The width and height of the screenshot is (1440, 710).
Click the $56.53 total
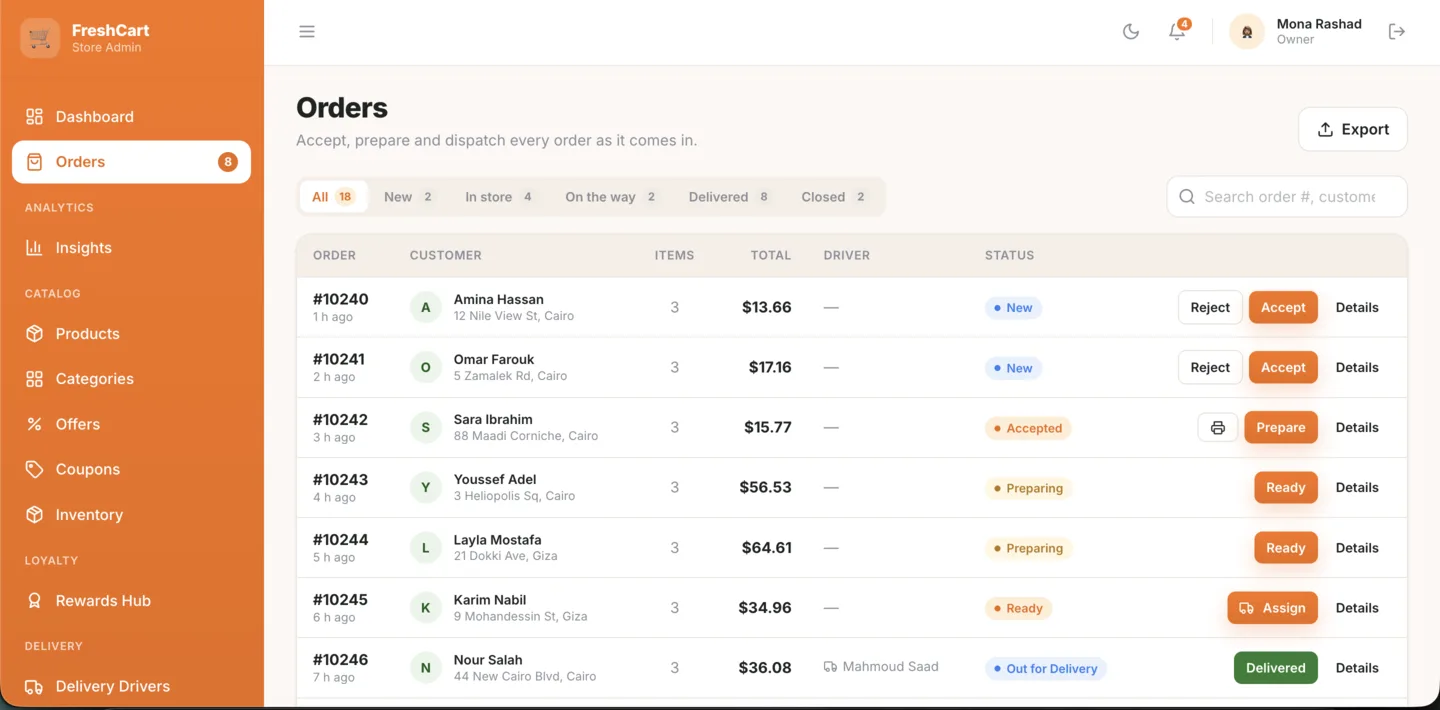pos(765,488)
